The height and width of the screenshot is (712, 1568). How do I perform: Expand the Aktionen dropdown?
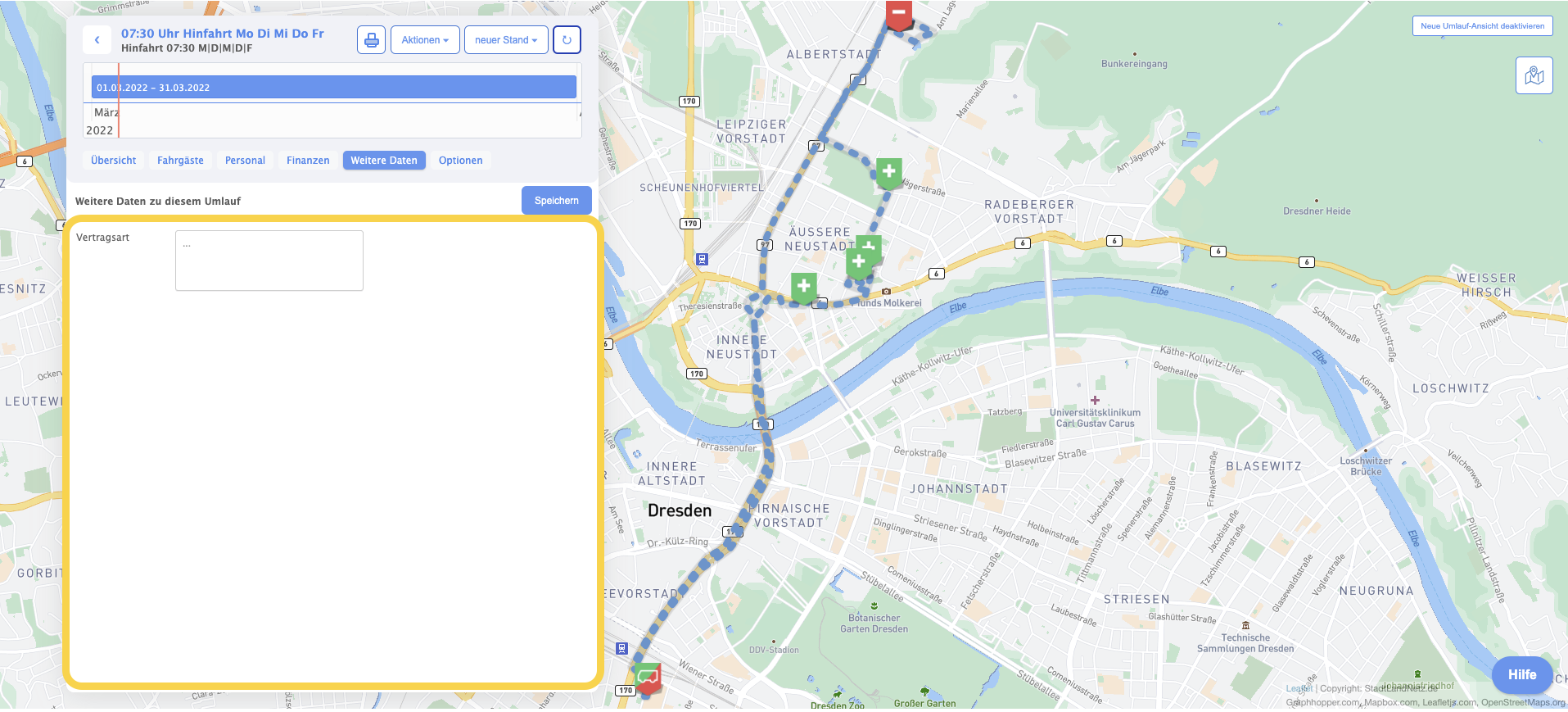coord(425,39)
